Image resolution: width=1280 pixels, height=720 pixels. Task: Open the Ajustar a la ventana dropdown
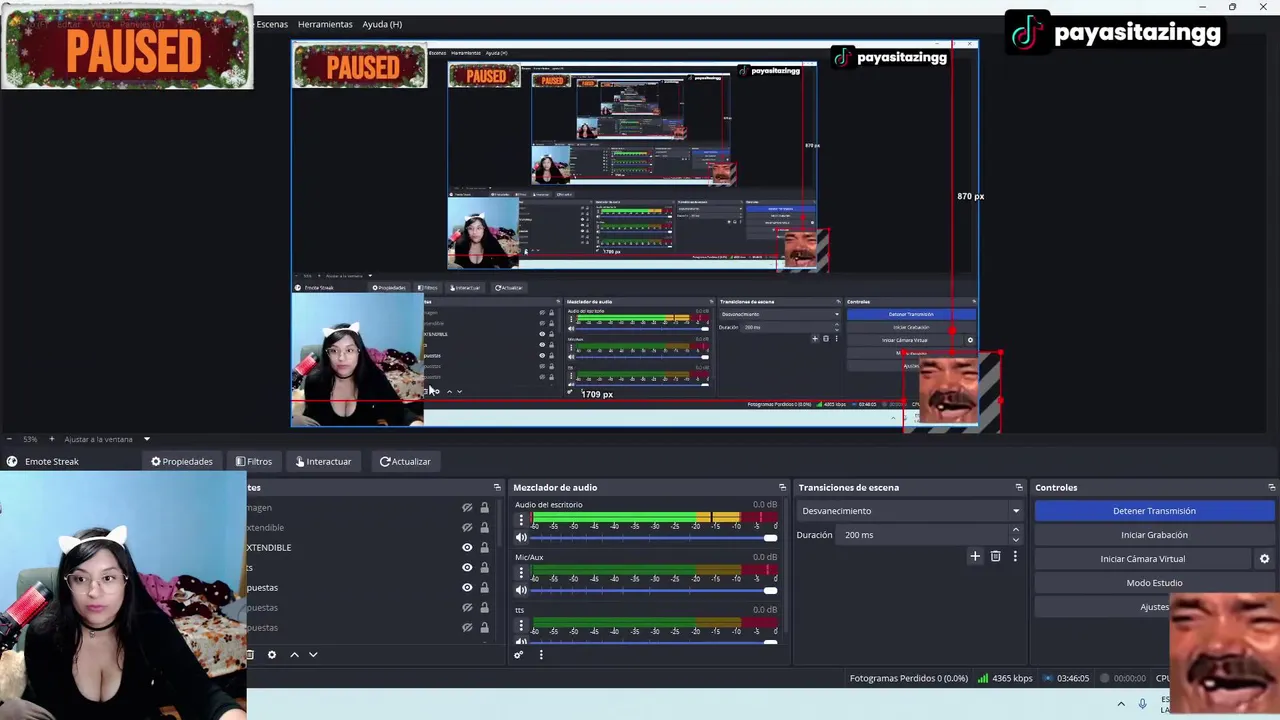click(x=107, y=439)
